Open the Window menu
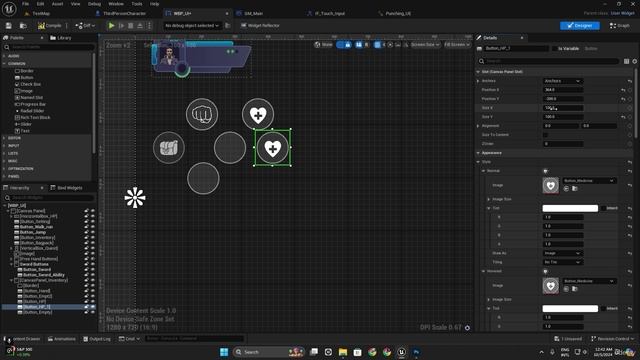The width and height of the screenshot is (640, 360). pos(116,4)
